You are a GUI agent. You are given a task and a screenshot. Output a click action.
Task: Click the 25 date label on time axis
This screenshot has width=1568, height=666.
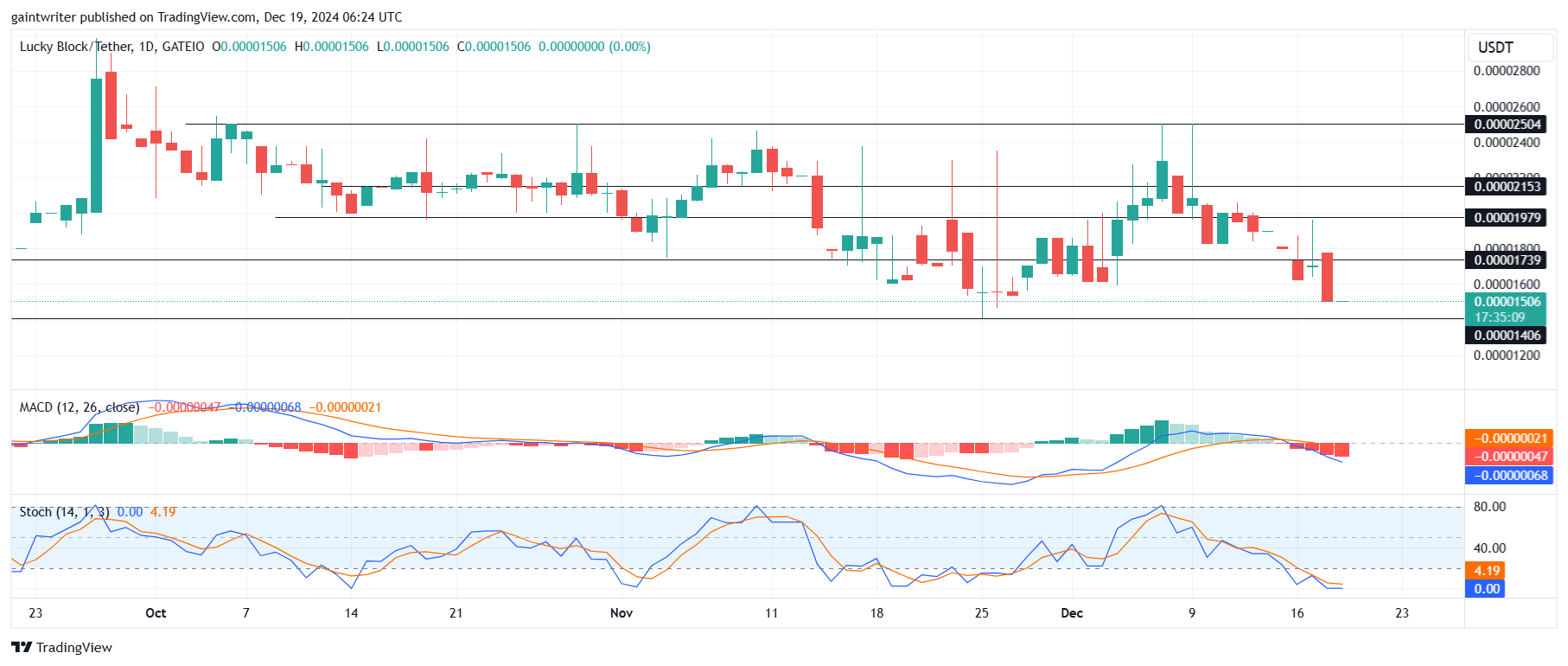[982, 613]
